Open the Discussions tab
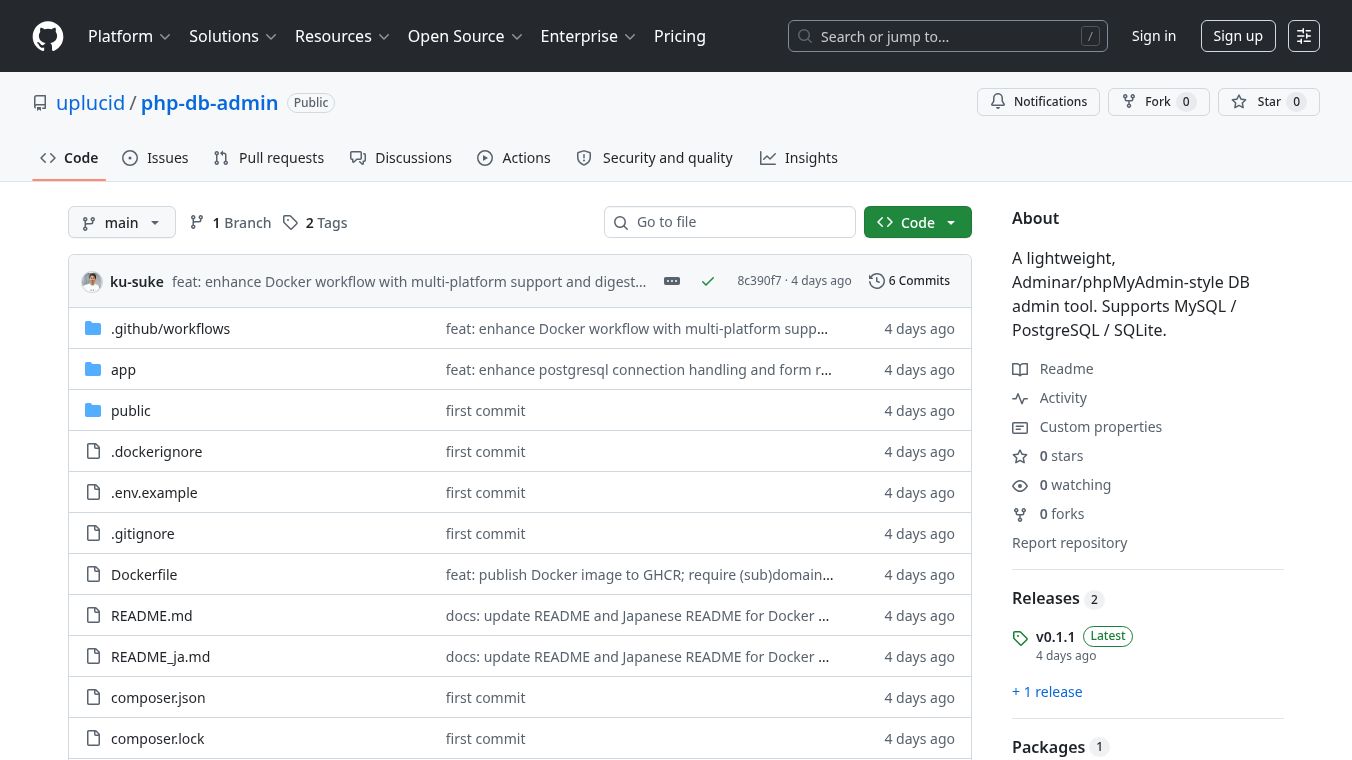 click(x=401, y=158)
